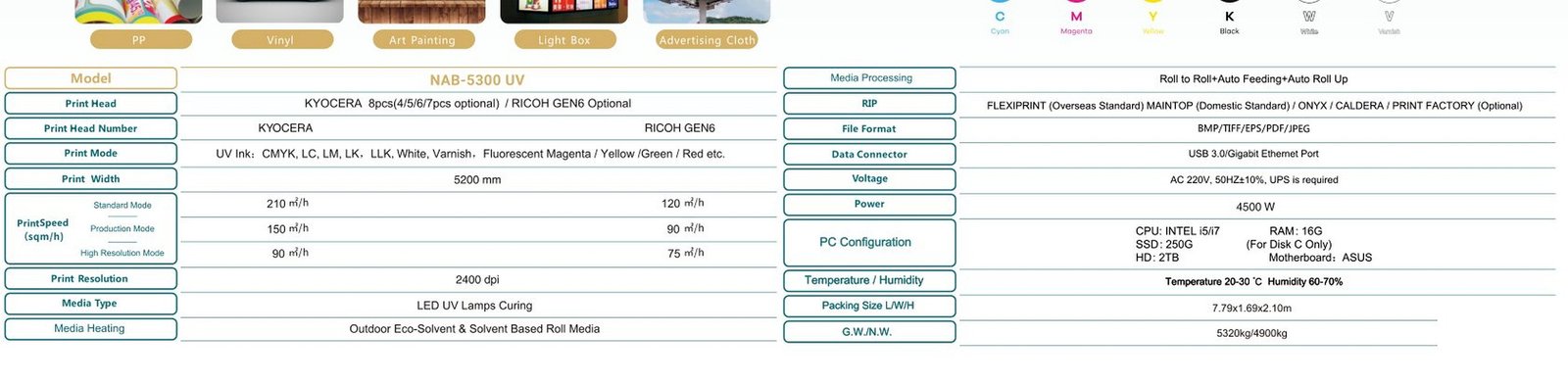Click the Print Head label
Image resolution: width=1568 pixels, height=383 pixels.
click(91, 103)
